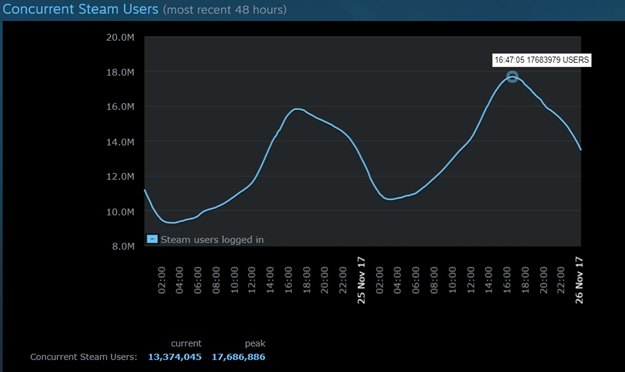Click the 'Concurrent Steam Users' page heading
This screenshot has width=625, height=372.
point(80,9)
